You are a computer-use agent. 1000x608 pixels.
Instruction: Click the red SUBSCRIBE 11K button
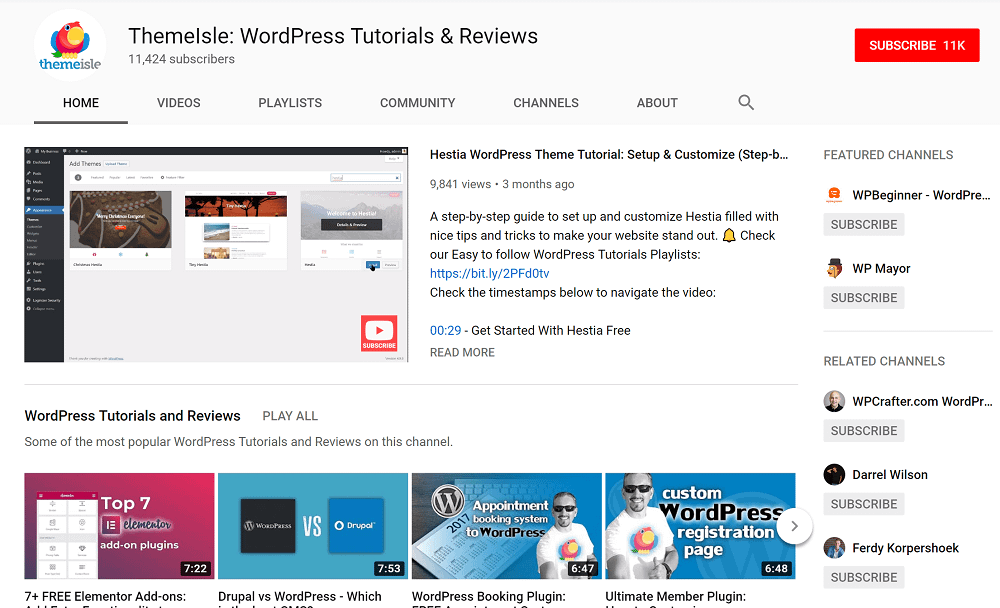click(x=916, y=45)
